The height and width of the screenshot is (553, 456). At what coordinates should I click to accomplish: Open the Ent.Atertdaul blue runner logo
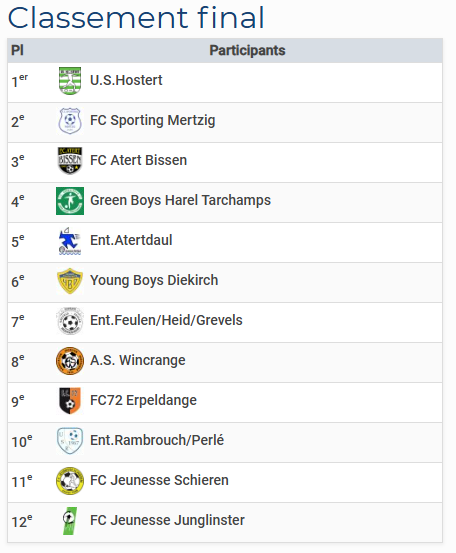tap(70, 241)
